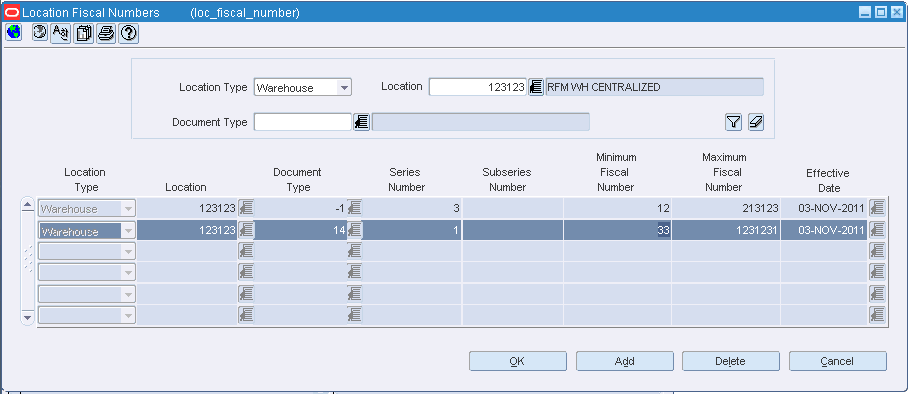Select the Minimum Fiscal Number cell showing 12
Image resolution: width=910 pixels, height=394 pixels.
tap(618, 208)
